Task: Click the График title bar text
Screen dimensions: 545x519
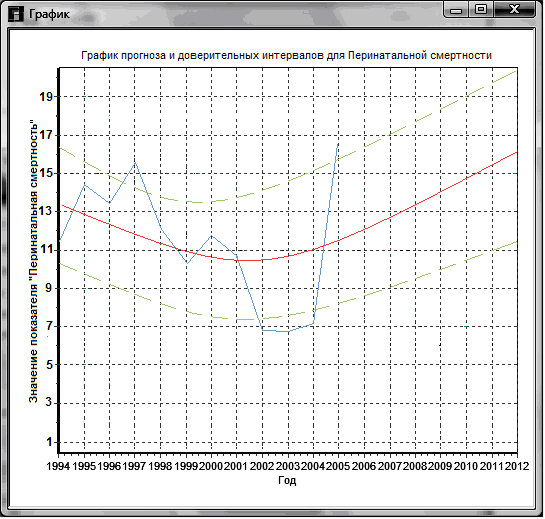Action: (x=49, y=14)
